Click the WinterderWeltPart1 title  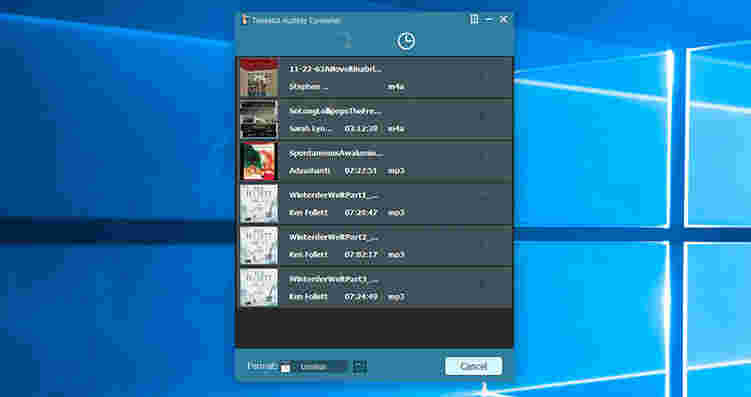334,195
